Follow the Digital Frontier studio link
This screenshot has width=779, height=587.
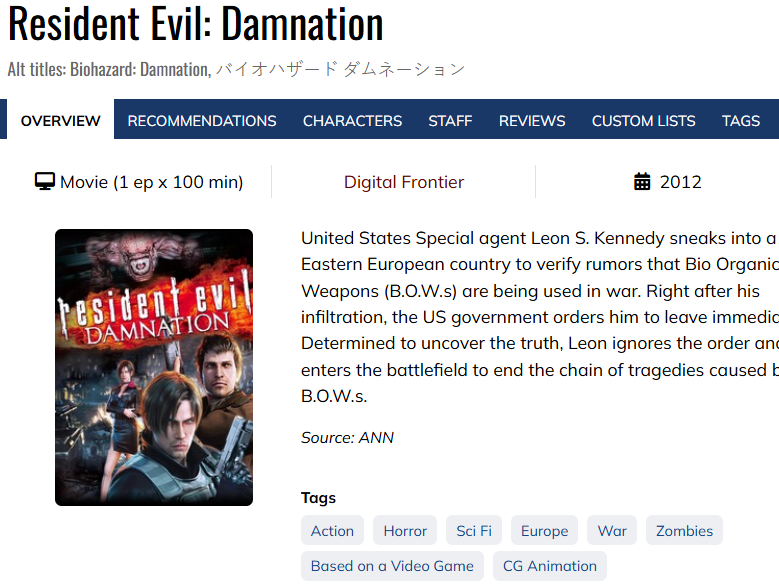(404, 182)
